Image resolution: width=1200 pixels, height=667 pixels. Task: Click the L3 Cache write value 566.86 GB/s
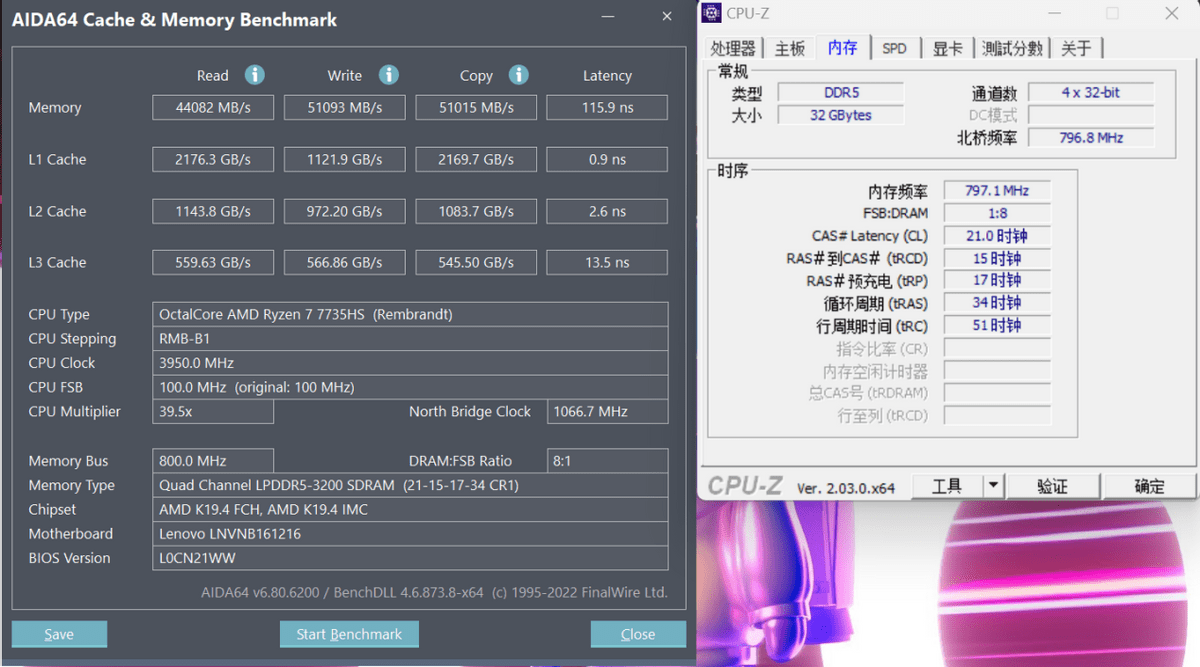coord(345,262)
